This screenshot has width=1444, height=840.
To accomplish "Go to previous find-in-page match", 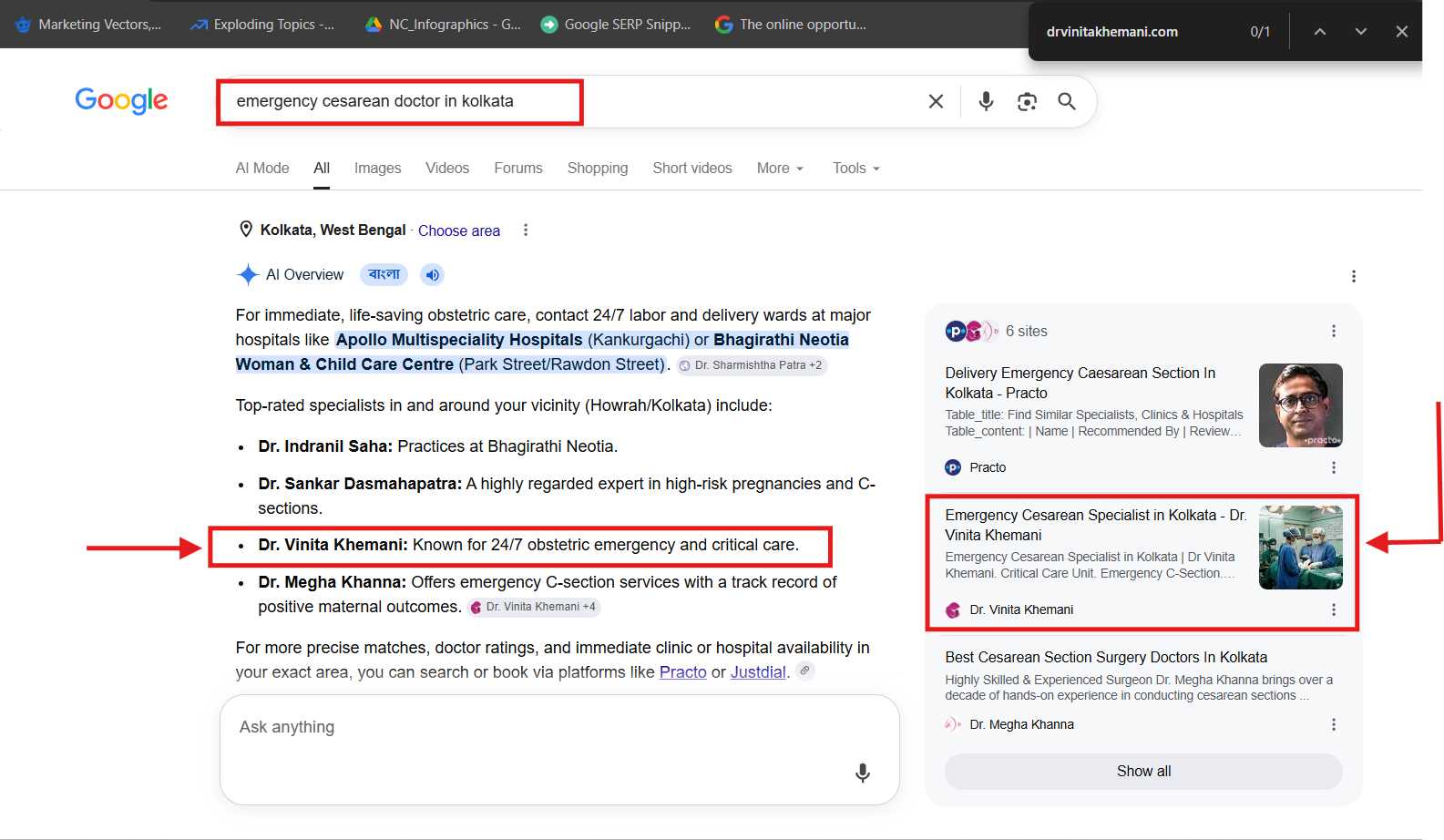I will tap(1319, 32).
